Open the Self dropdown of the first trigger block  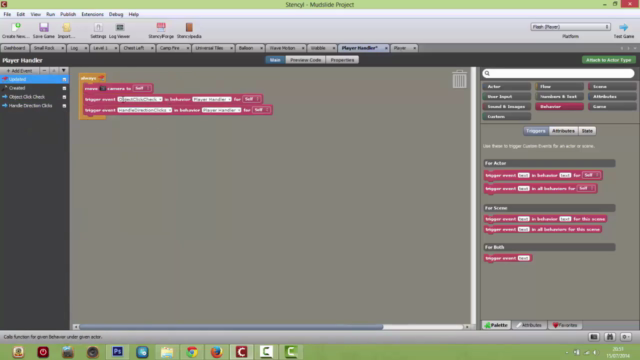click(251, 99)
